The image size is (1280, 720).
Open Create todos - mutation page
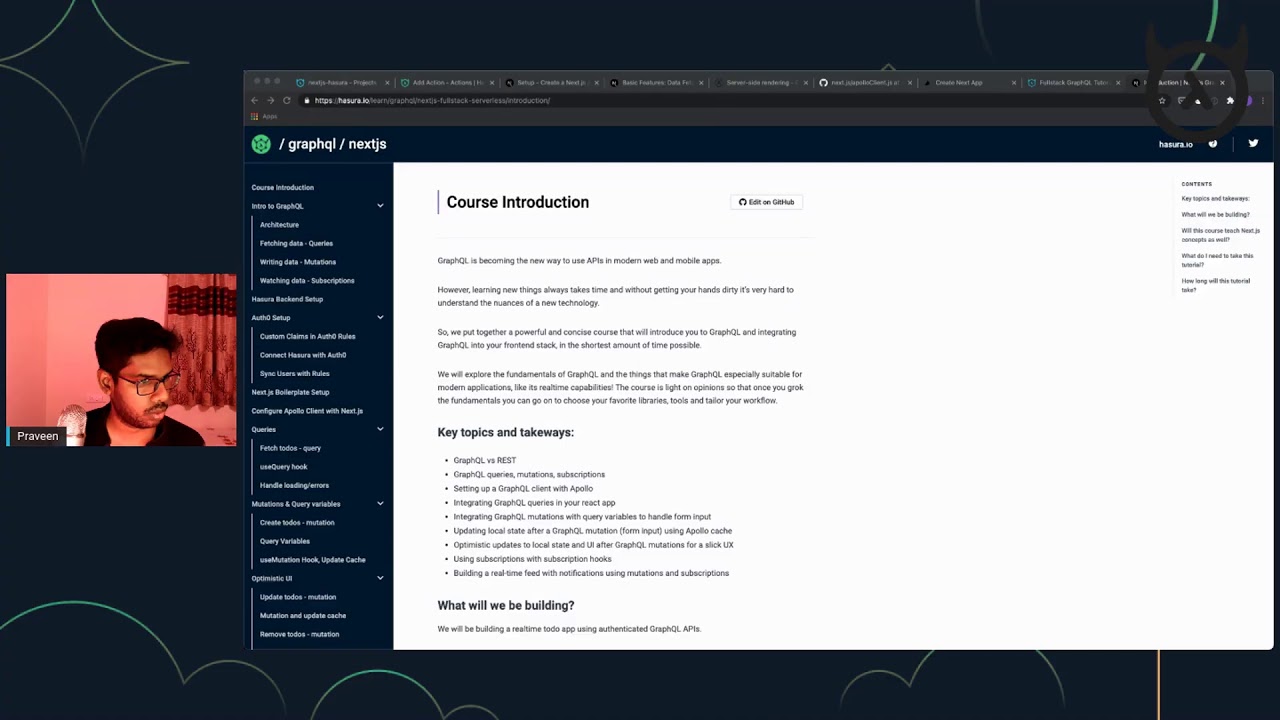297,523
